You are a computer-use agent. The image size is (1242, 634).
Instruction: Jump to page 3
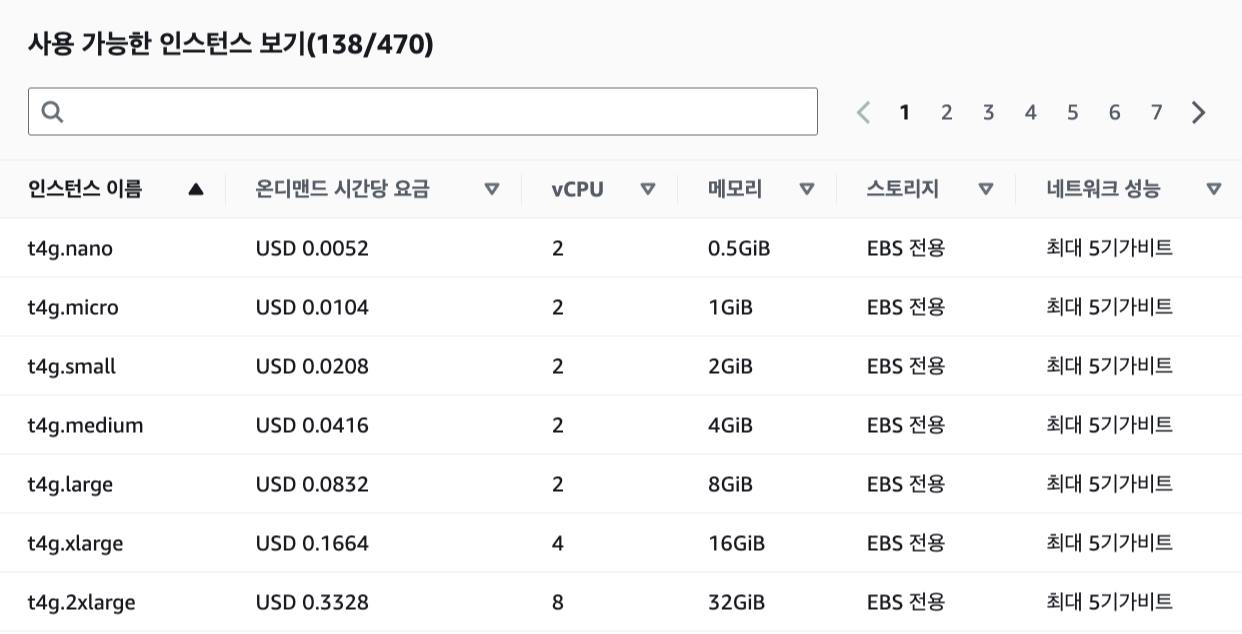click(x=988, y=112)
